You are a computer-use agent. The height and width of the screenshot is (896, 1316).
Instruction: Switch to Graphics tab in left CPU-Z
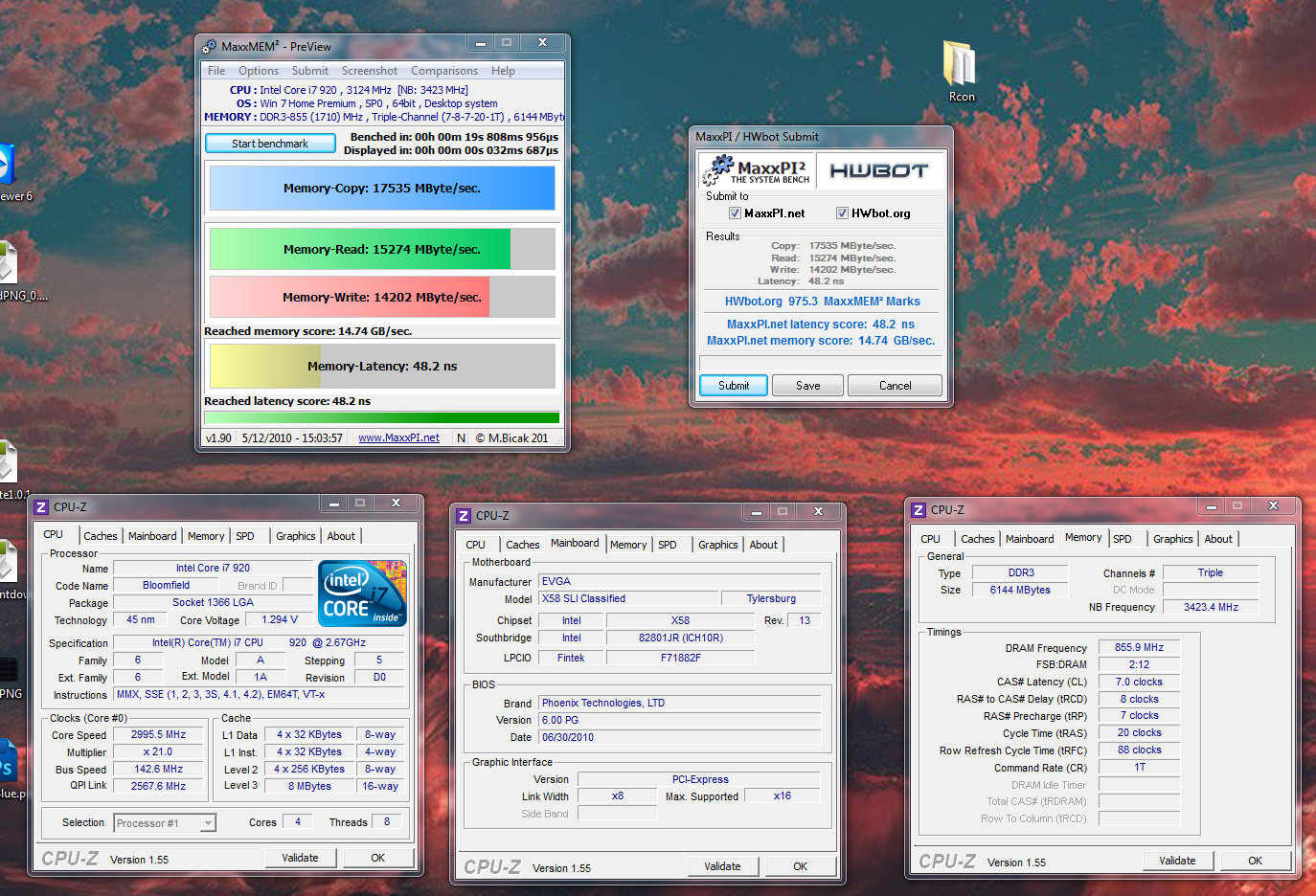coord(296,536)
